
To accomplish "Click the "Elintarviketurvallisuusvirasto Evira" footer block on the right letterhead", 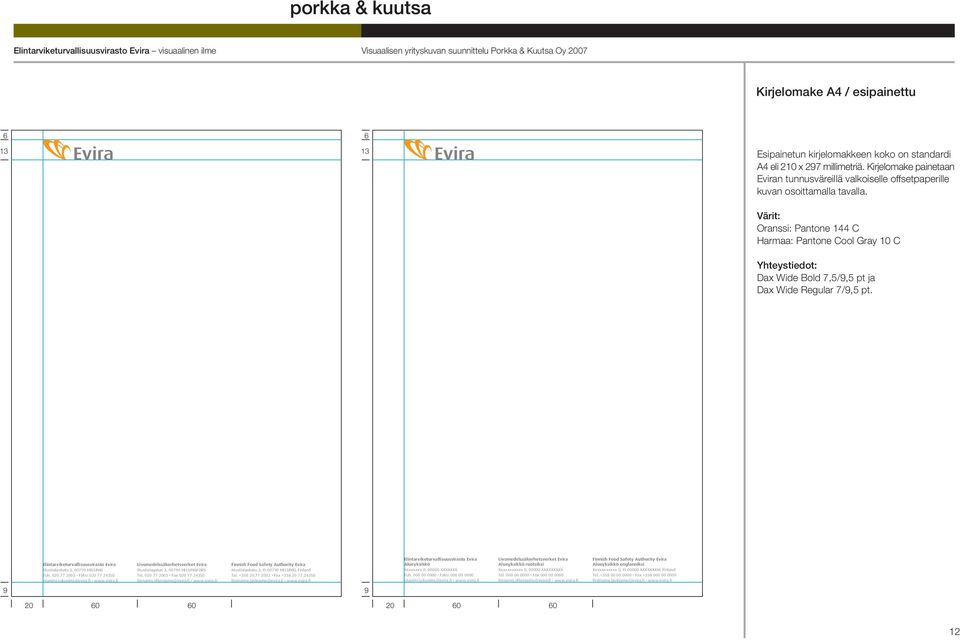I will click(440, 570).
